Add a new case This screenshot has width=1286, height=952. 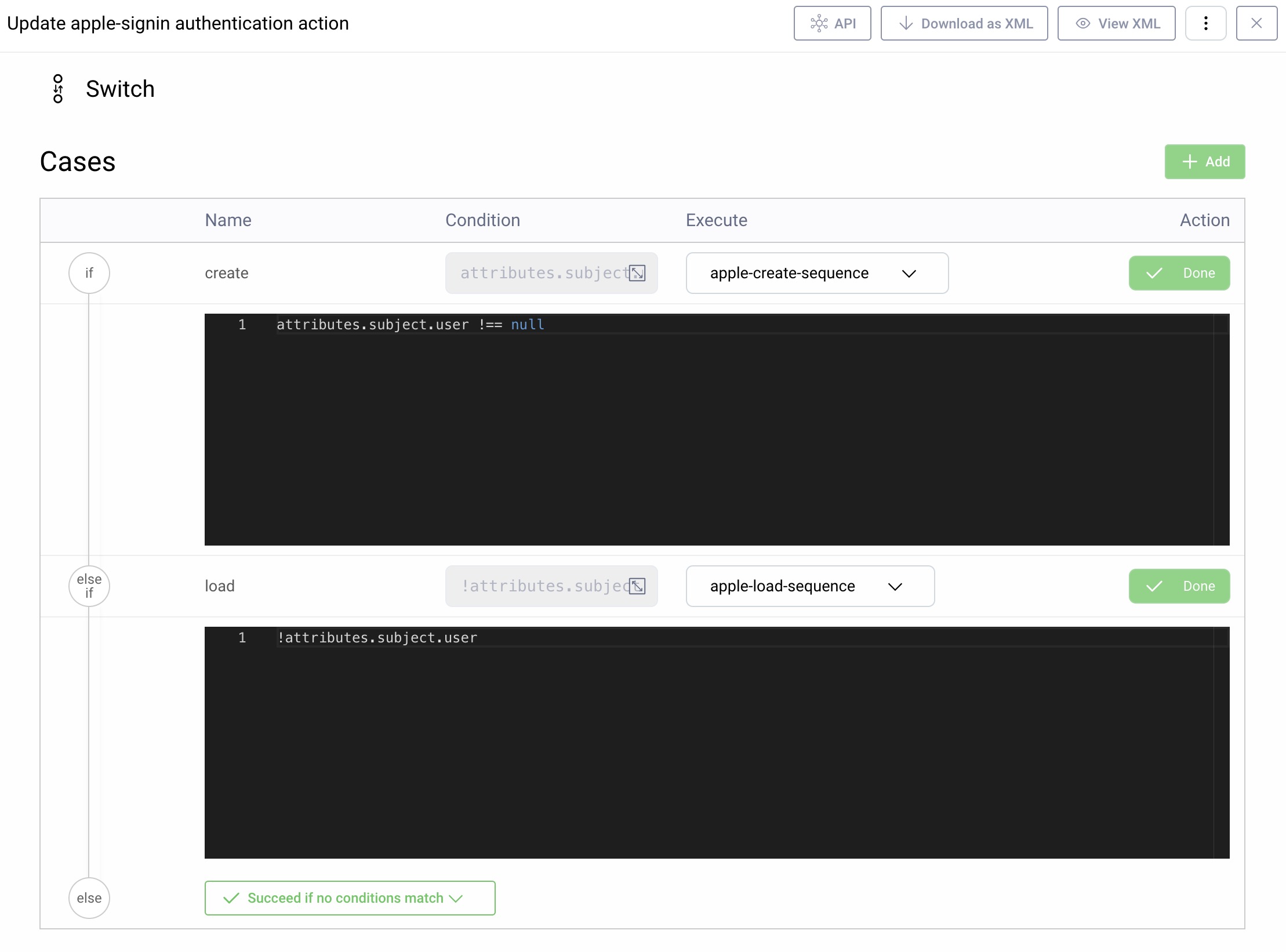(x=1204, y=162)
